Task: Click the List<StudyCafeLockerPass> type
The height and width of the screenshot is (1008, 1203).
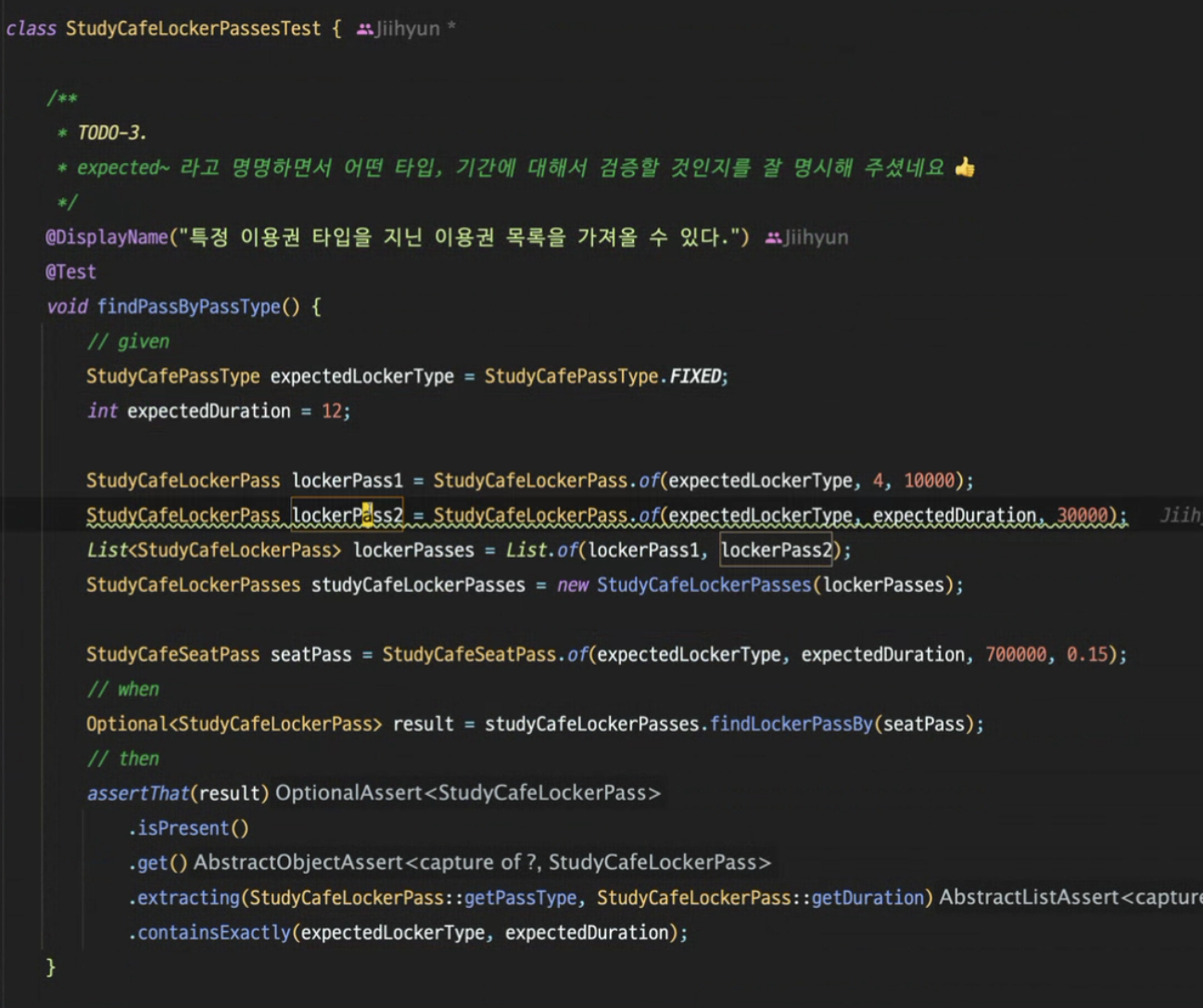Action: [x=214, y=550]
